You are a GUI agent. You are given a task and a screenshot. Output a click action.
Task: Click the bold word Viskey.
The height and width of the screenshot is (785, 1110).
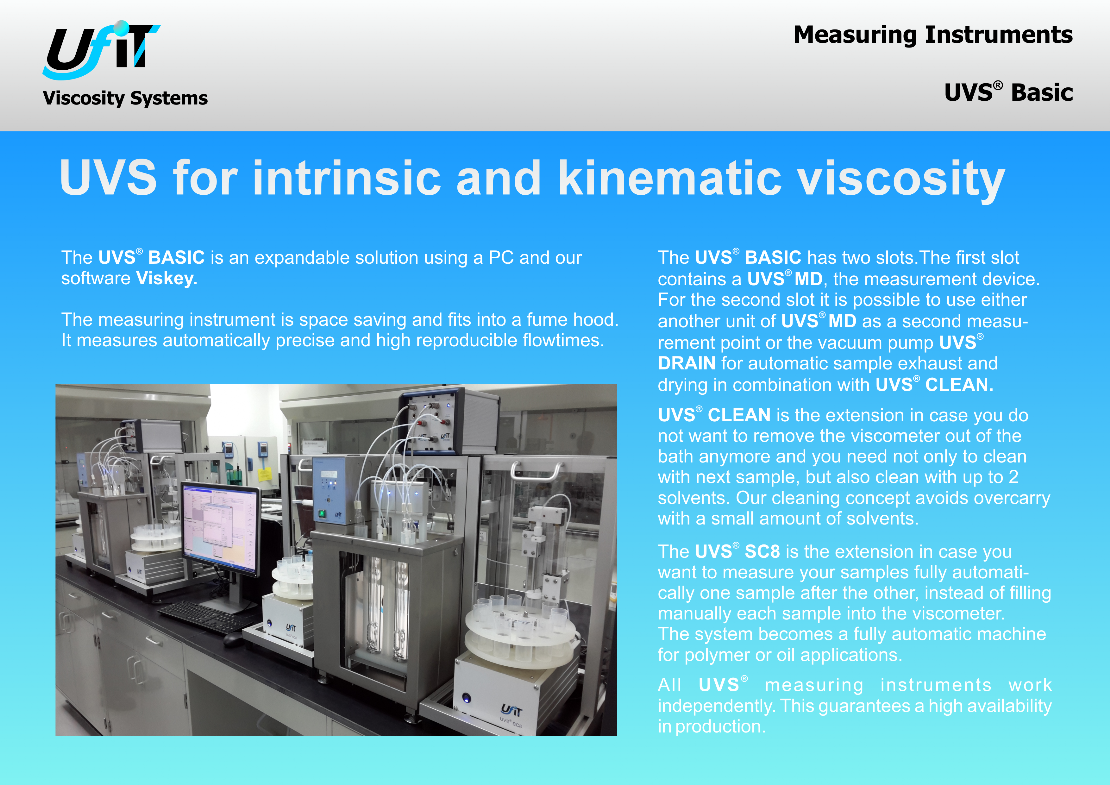(166, 278)
